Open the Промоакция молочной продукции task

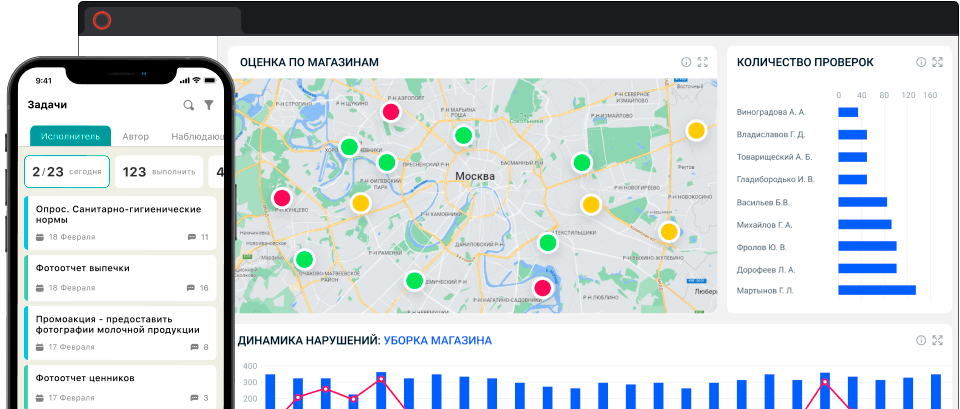pyautogui.click(x=121, y=333)
